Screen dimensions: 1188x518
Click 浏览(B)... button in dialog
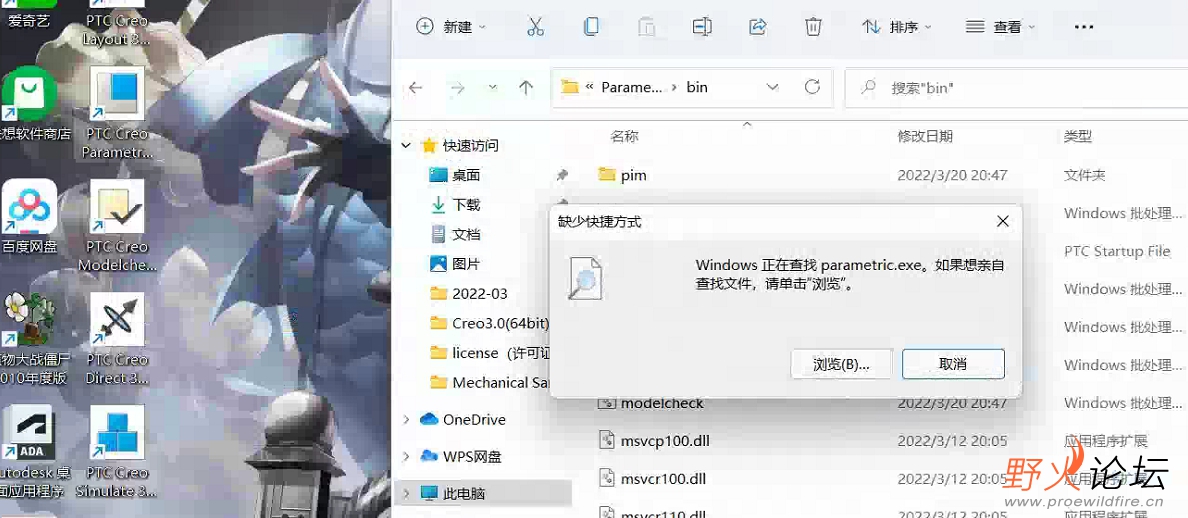[841, 364]
